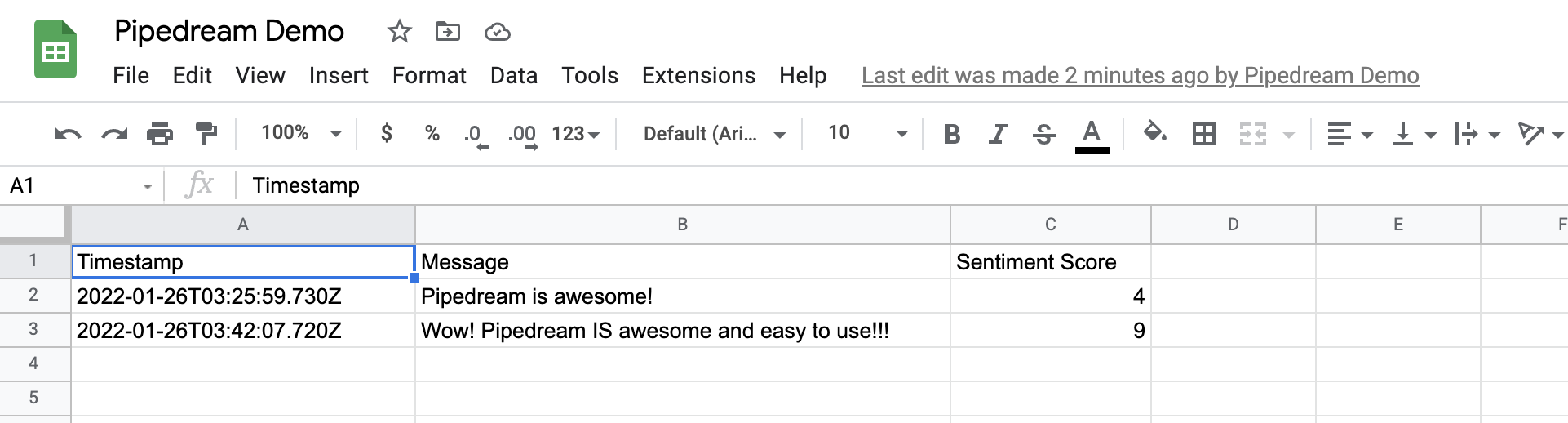Select the paint format roller
1568x423 pixels.
click(x=206, y=134)
